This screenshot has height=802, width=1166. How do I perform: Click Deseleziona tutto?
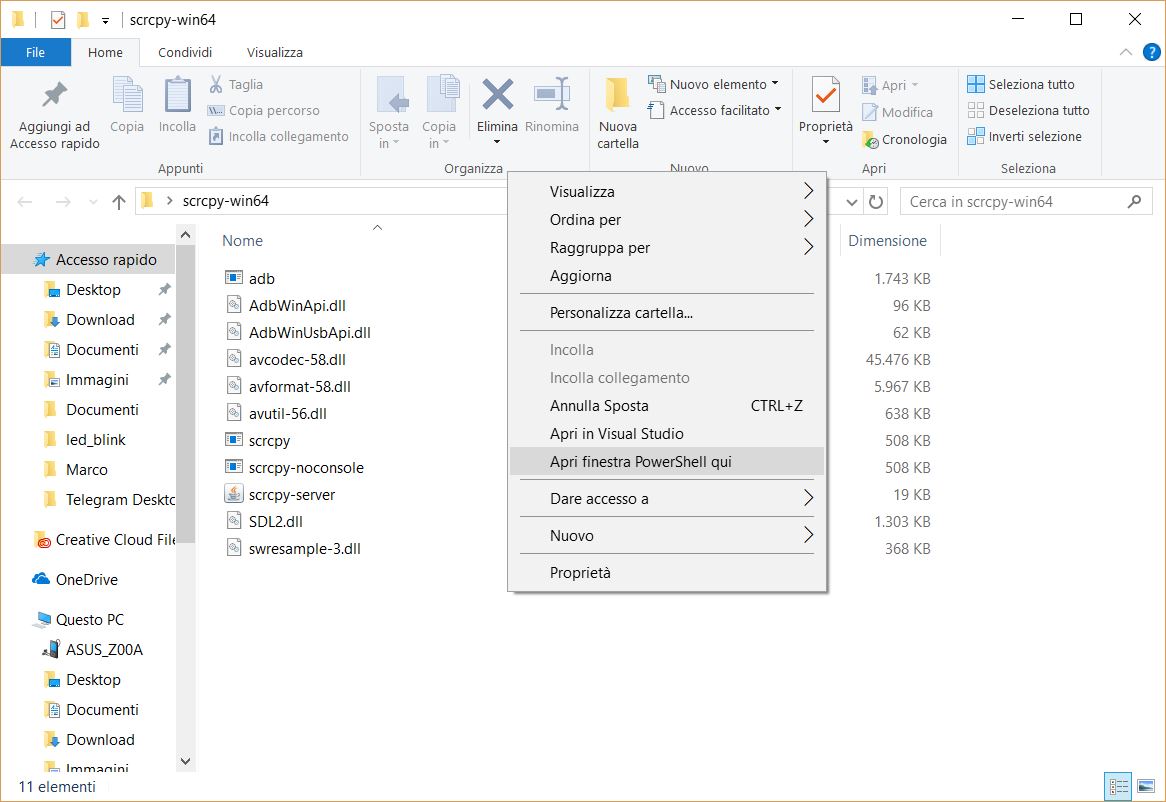(1028, 110)
